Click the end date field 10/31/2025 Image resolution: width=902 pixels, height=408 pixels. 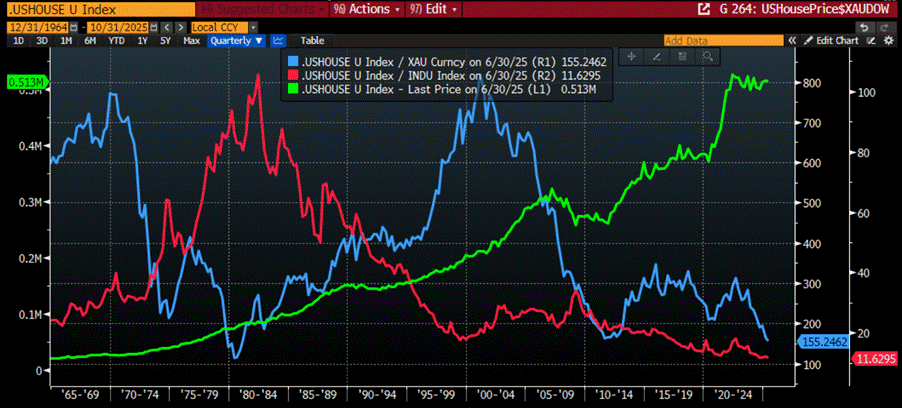[118, 27]
